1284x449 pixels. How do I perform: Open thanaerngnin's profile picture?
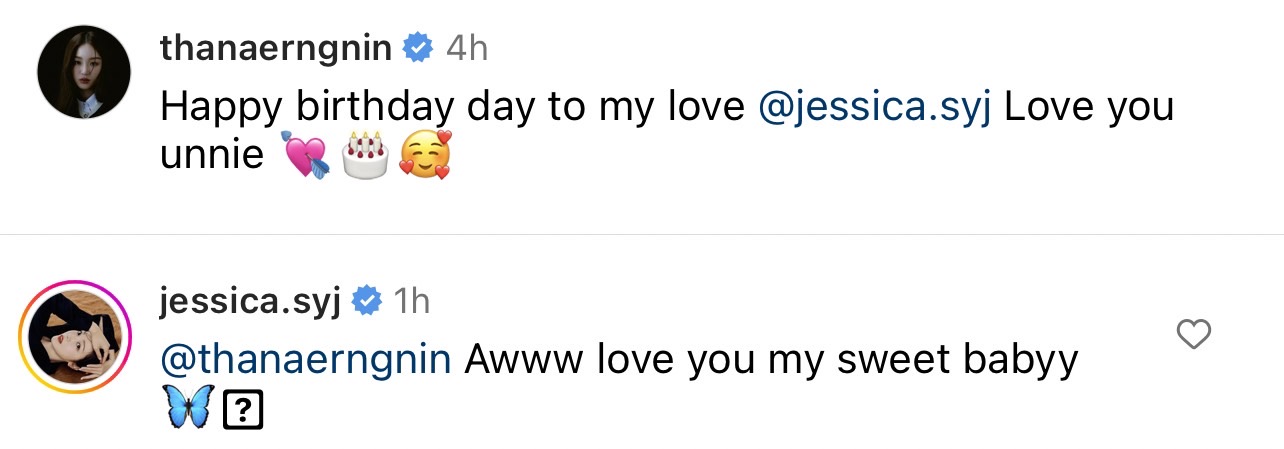click(x=84, y=72)
